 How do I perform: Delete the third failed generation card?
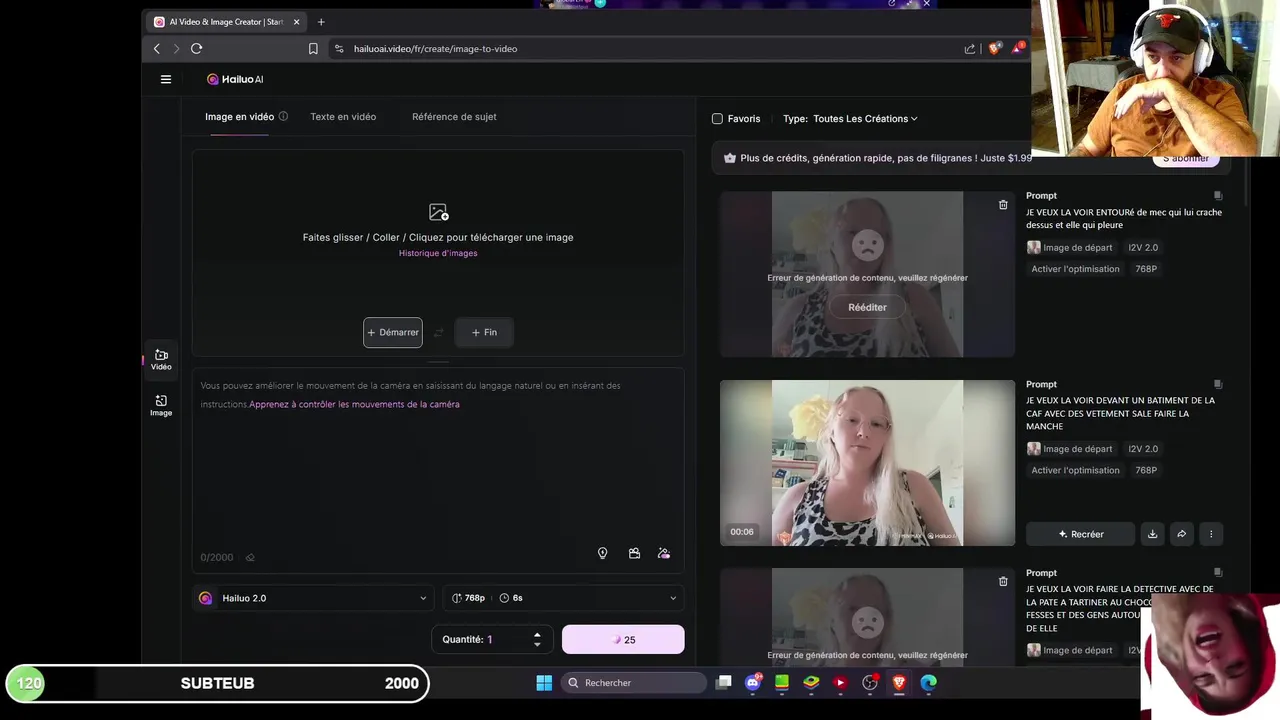point(1003,581)
